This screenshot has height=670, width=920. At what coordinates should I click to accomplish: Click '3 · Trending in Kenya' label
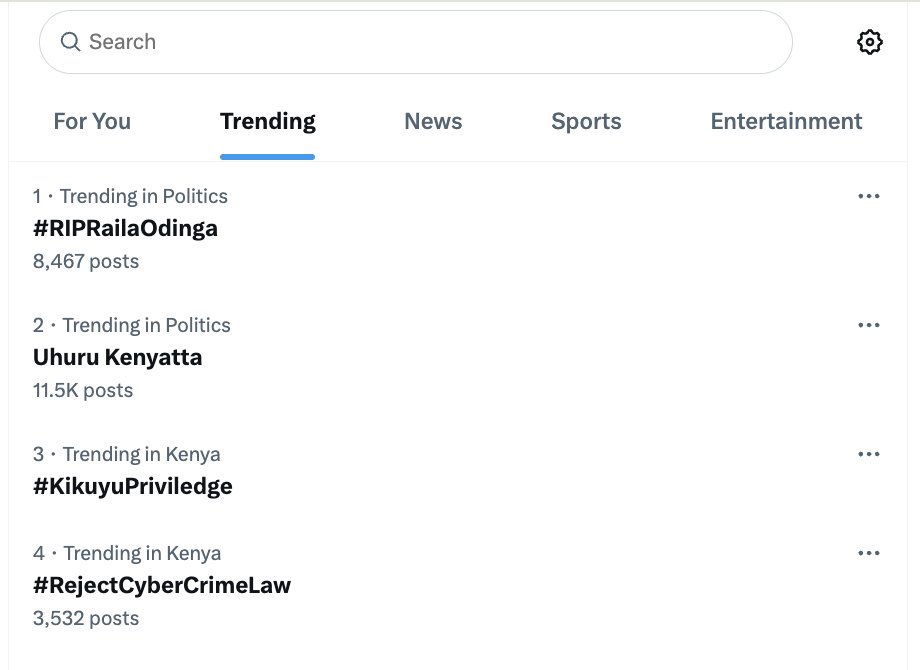[127, 454]
